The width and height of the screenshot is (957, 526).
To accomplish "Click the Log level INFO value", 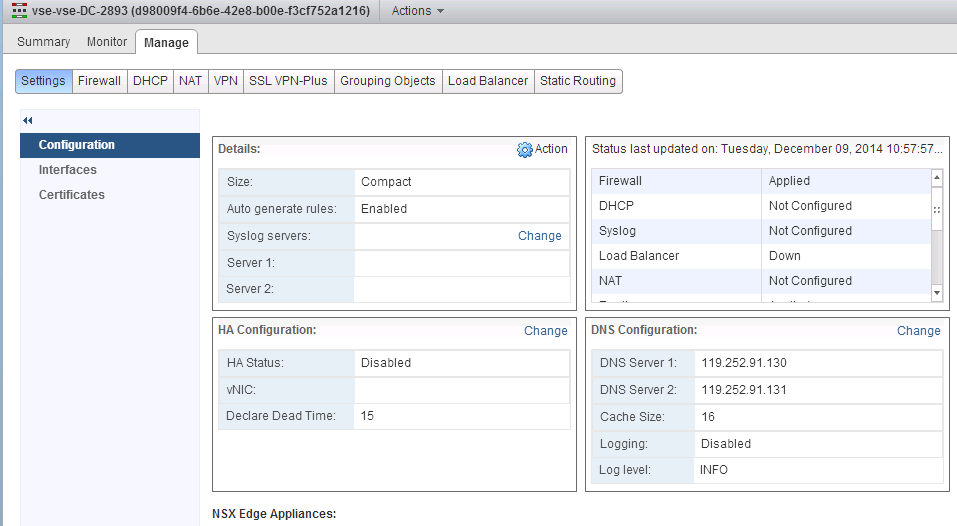I will point(713,470).
